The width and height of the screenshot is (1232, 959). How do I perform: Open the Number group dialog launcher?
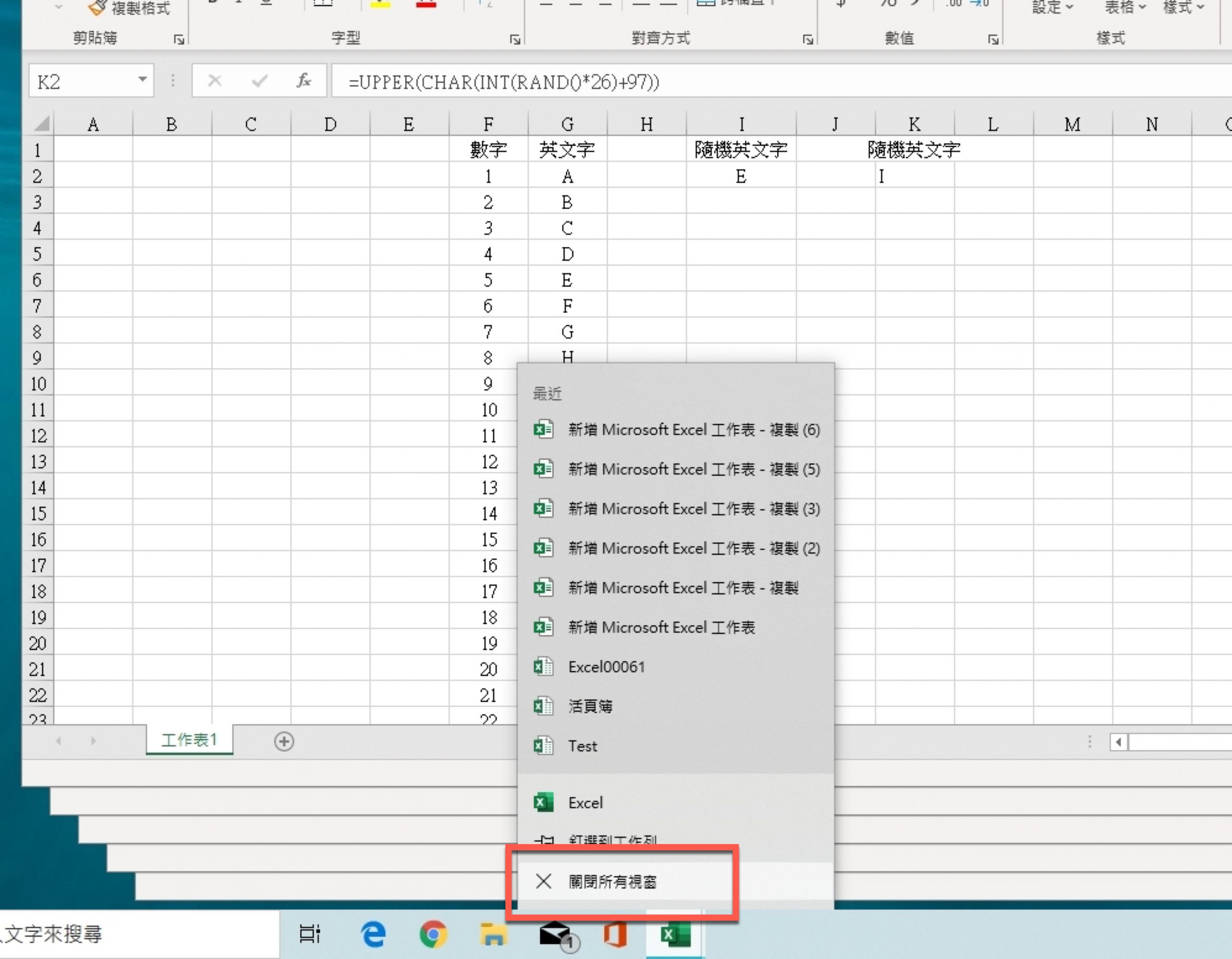pyautogui.click(x=993, y=39)
